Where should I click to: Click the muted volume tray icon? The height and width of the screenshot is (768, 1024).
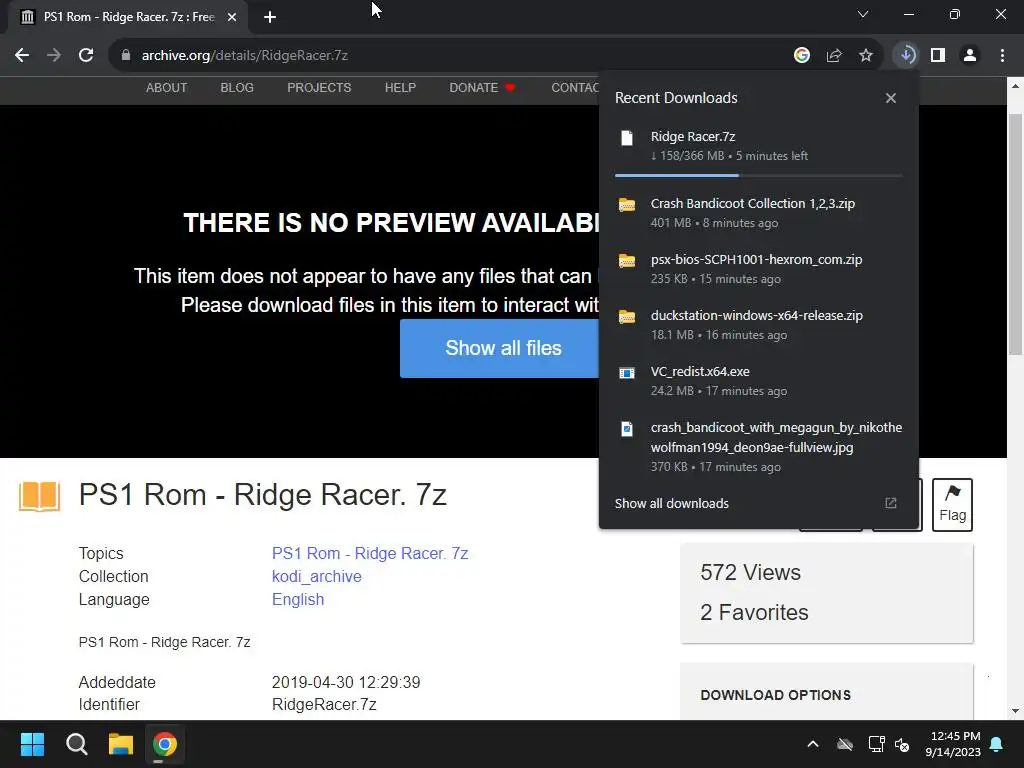(x=903, y=744)
